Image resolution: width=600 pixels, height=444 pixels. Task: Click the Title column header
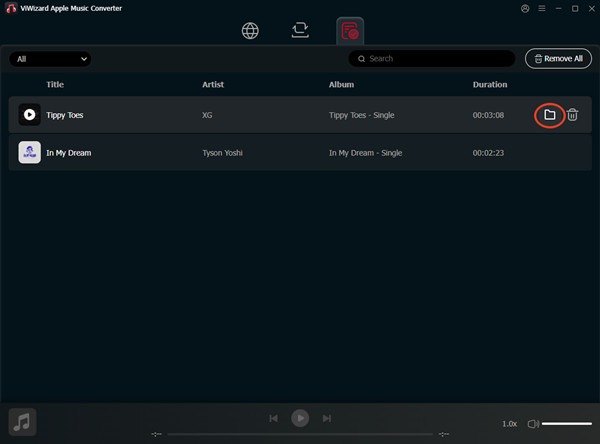(55, 85)
